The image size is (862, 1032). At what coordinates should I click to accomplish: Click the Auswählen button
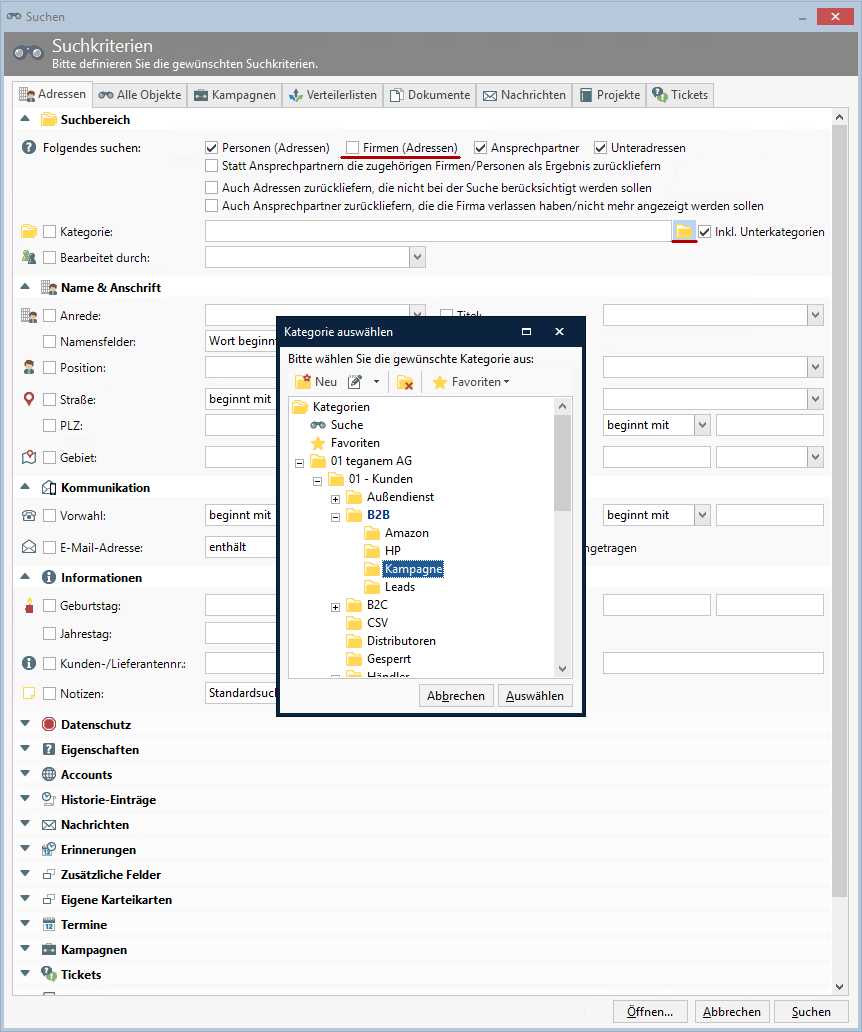pyautogui.click(x=535, y=696)
